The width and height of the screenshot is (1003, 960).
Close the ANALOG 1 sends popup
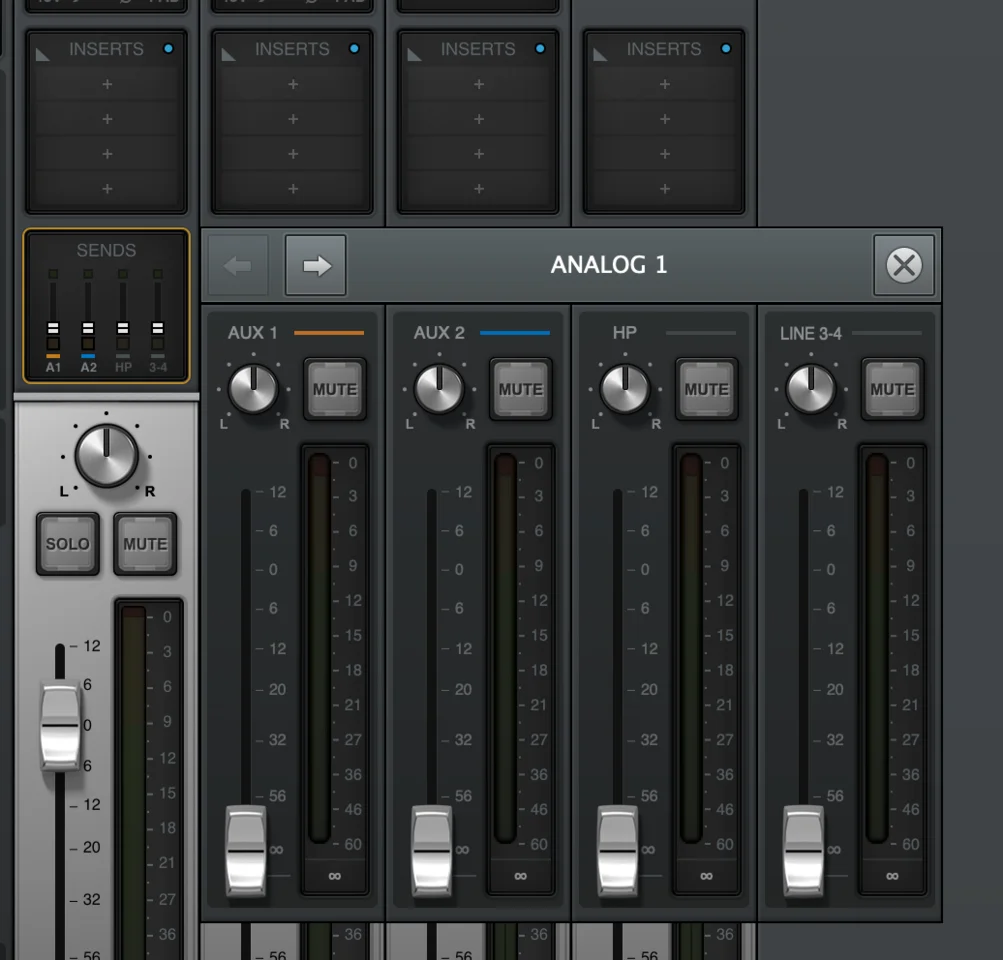point(903,266)
